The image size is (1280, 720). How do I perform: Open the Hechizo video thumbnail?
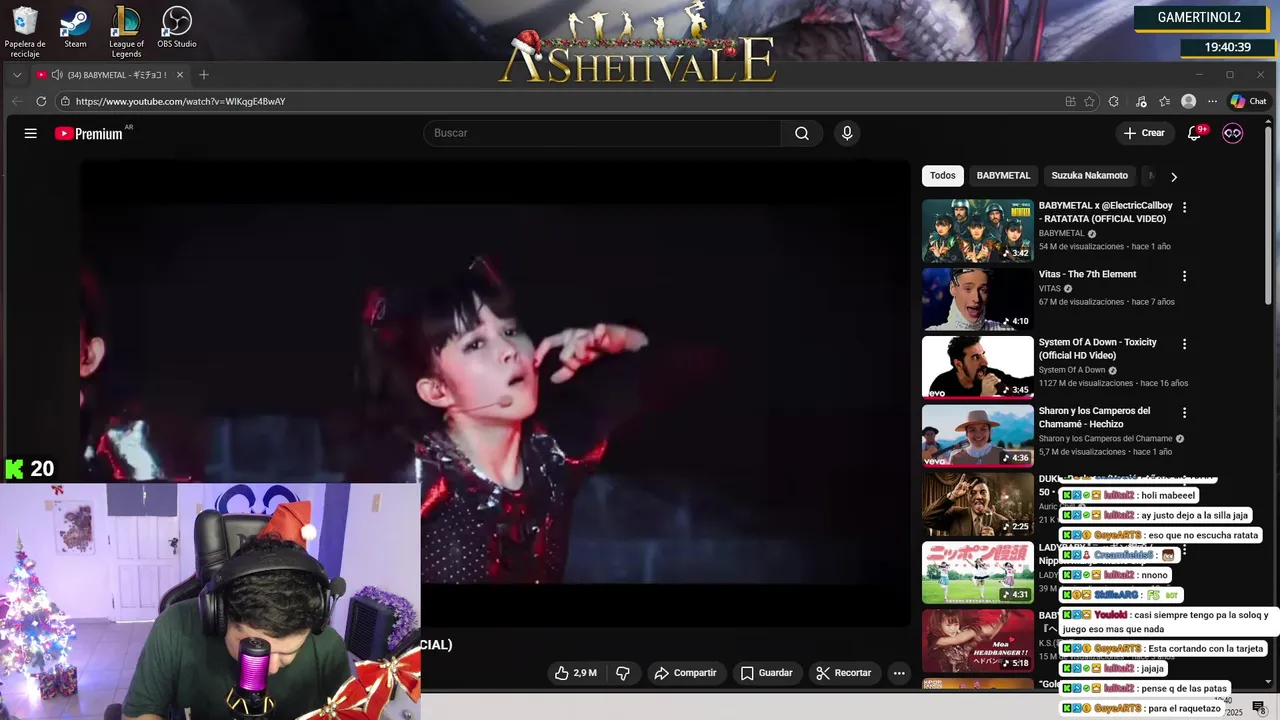978,436
